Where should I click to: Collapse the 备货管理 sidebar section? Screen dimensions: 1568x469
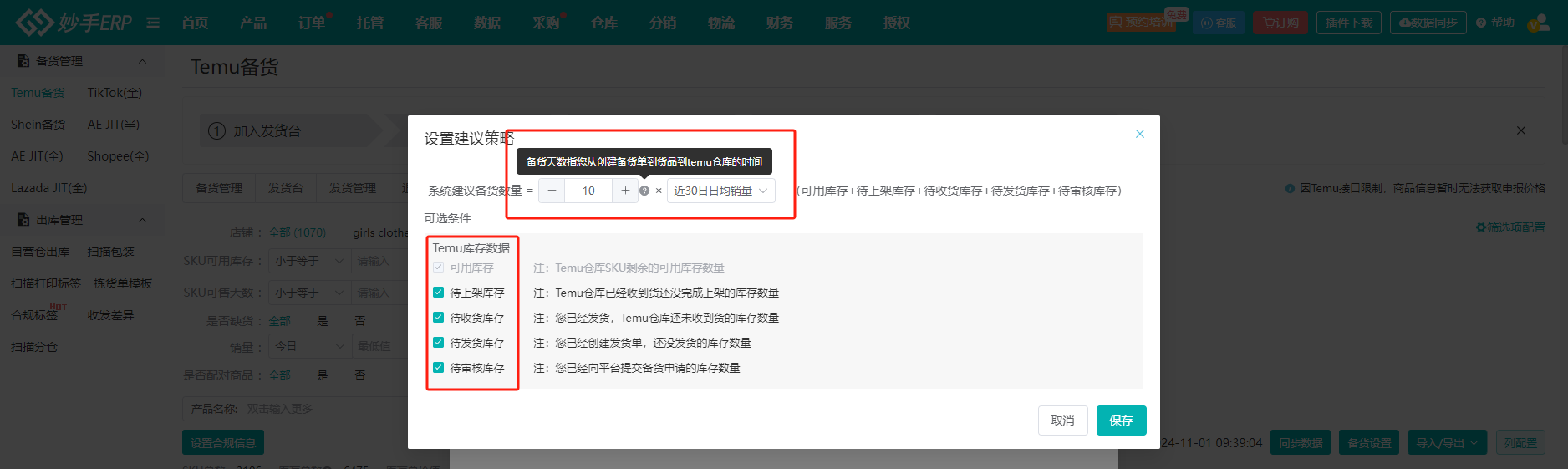point(142,61)
